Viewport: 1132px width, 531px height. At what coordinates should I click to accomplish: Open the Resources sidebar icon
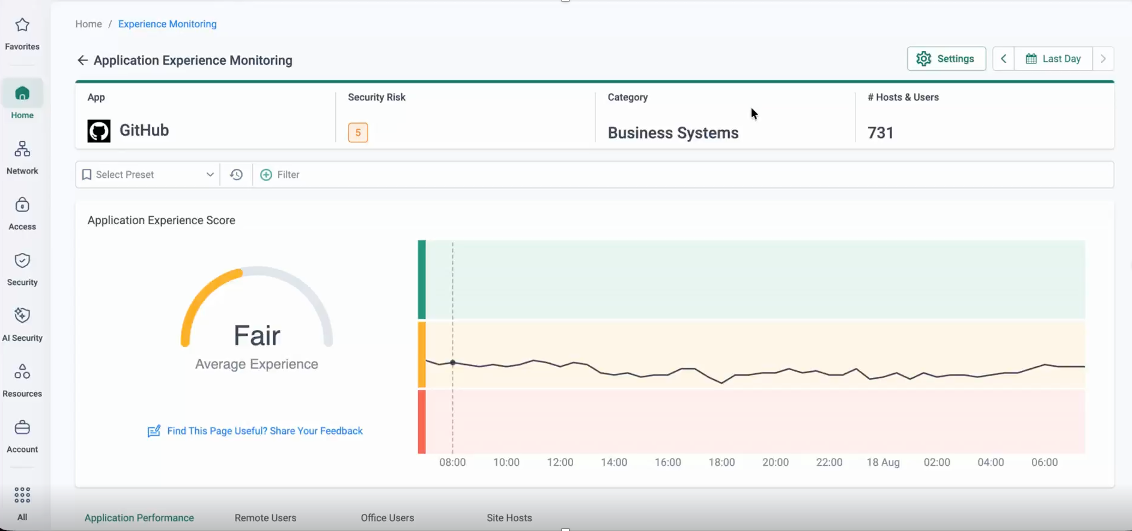(x=22, y=372)
